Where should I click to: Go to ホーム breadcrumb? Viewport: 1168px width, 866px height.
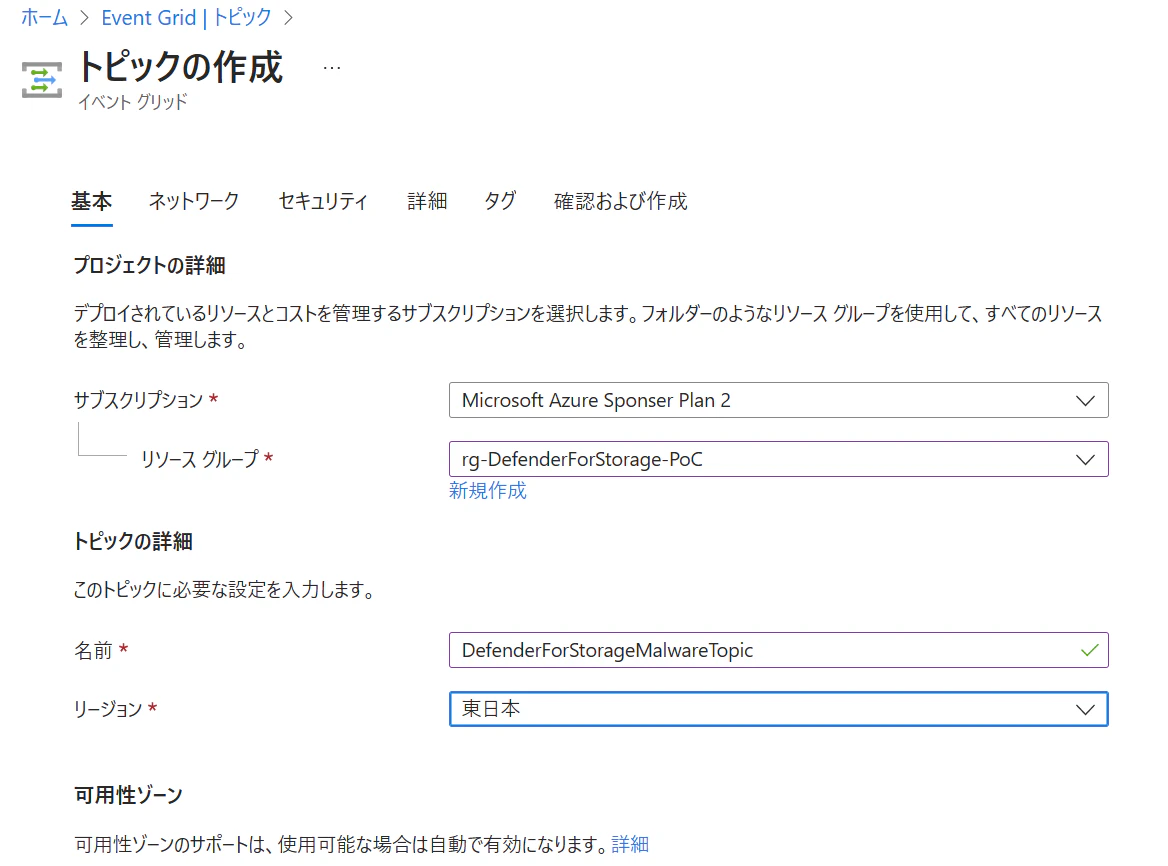tap(45, 17)
